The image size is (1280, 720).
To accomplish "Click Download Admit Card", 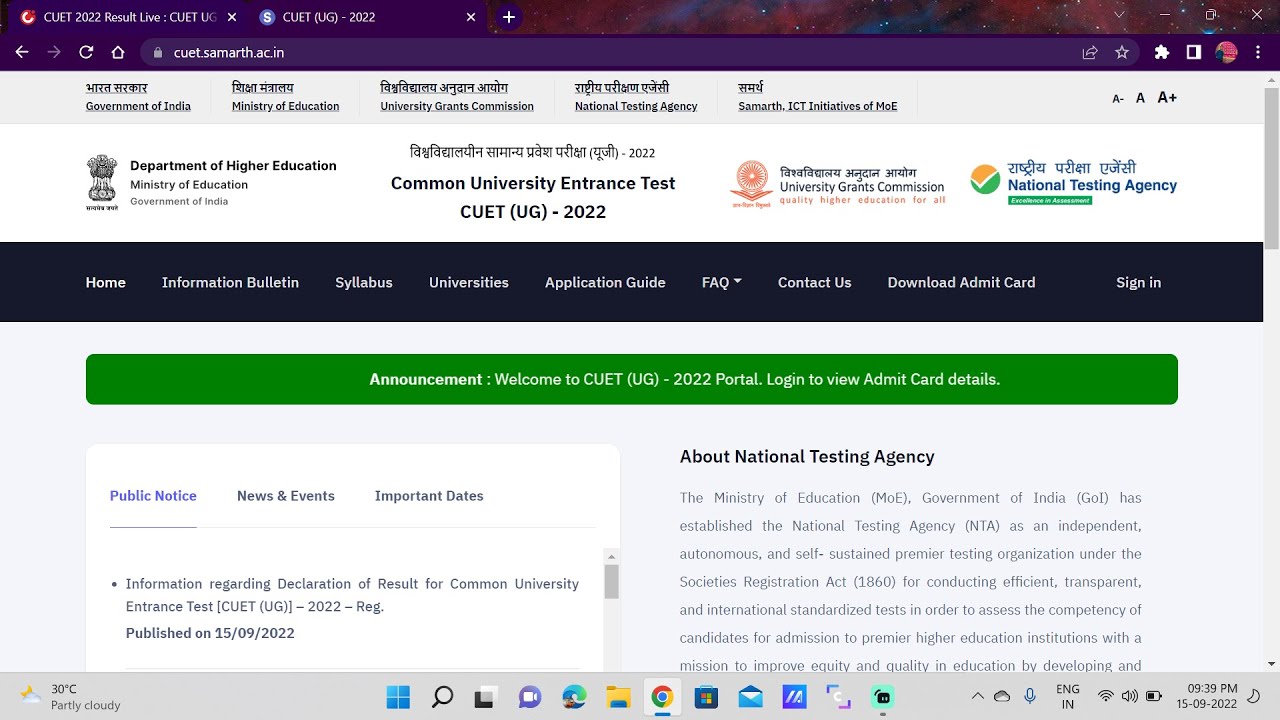I will tap(961, 282).
